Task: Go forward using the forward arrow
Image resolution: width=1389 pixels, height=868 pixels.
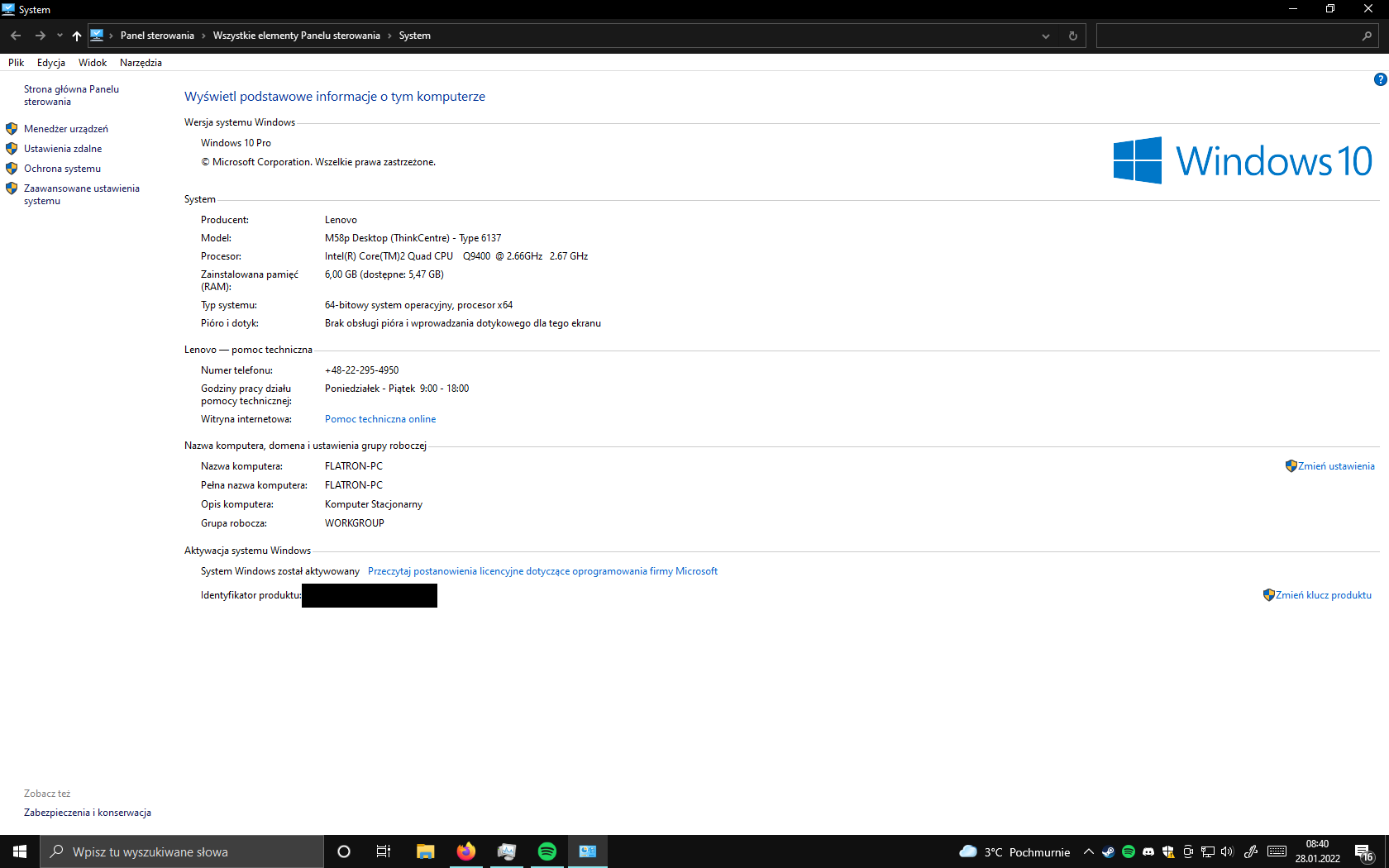Action: tap(40, 36)
